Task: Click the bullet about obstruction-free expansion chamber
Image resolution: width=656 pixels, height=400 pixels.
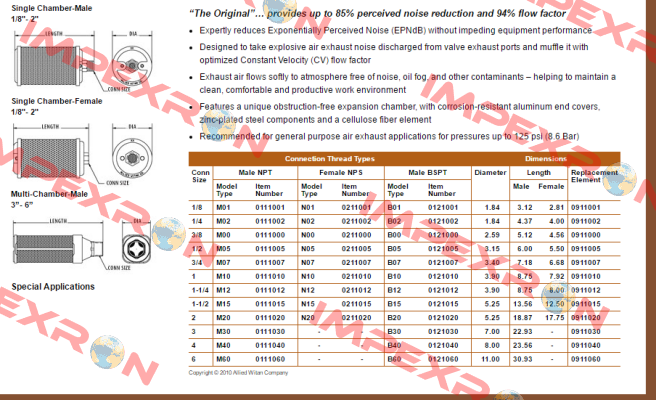Action: 400,113
